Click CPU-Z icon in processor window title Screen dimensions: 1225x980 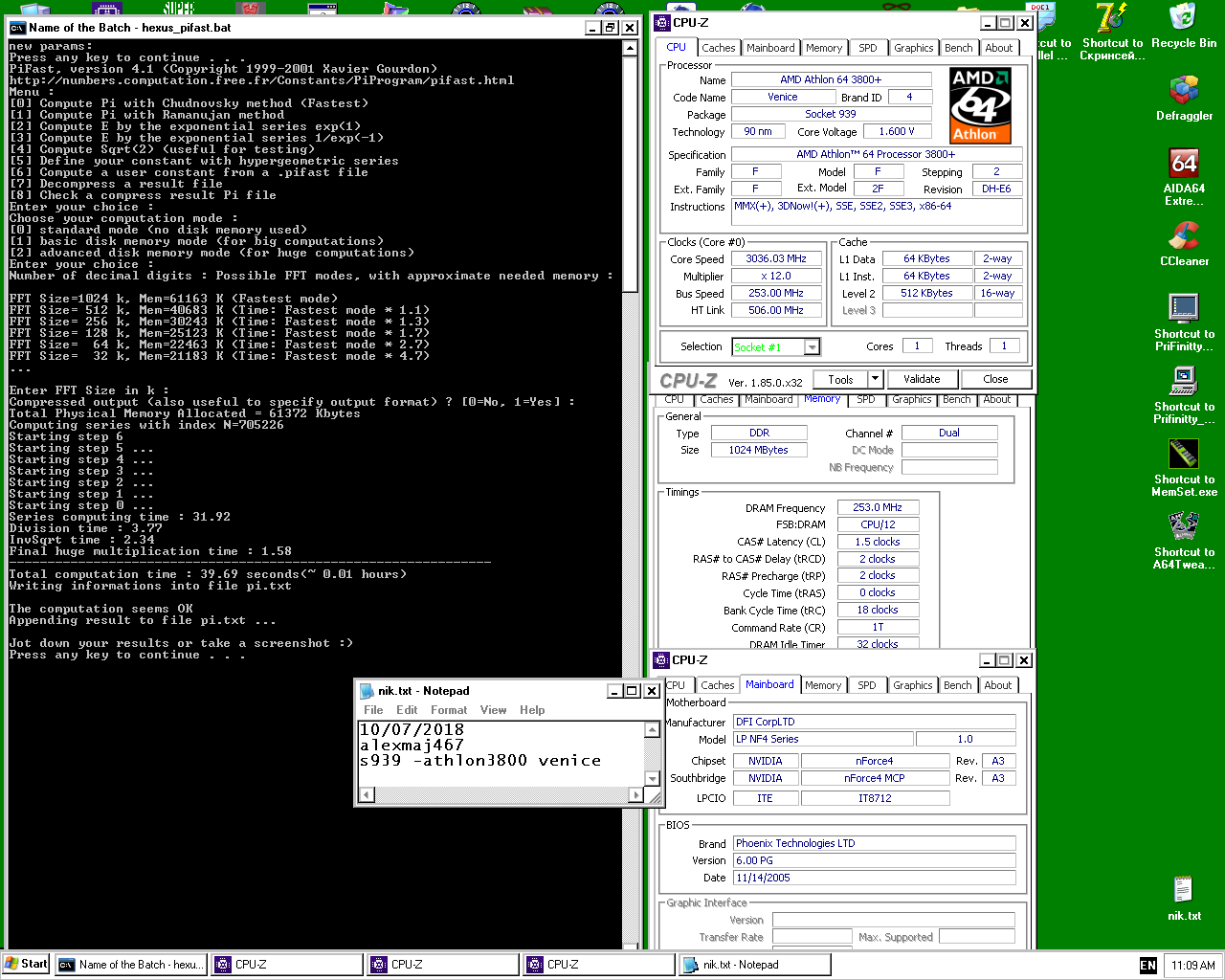662,23
